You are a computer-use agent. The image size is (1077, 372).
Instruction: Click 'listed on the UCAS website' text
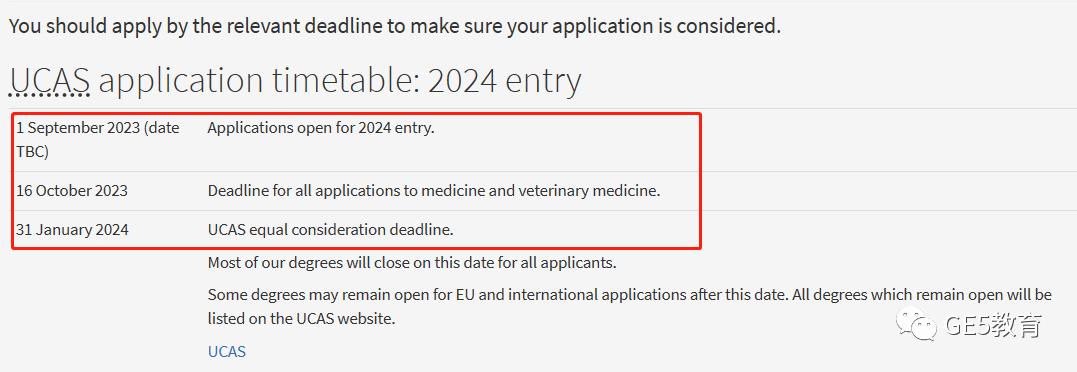tap(302, 319)
